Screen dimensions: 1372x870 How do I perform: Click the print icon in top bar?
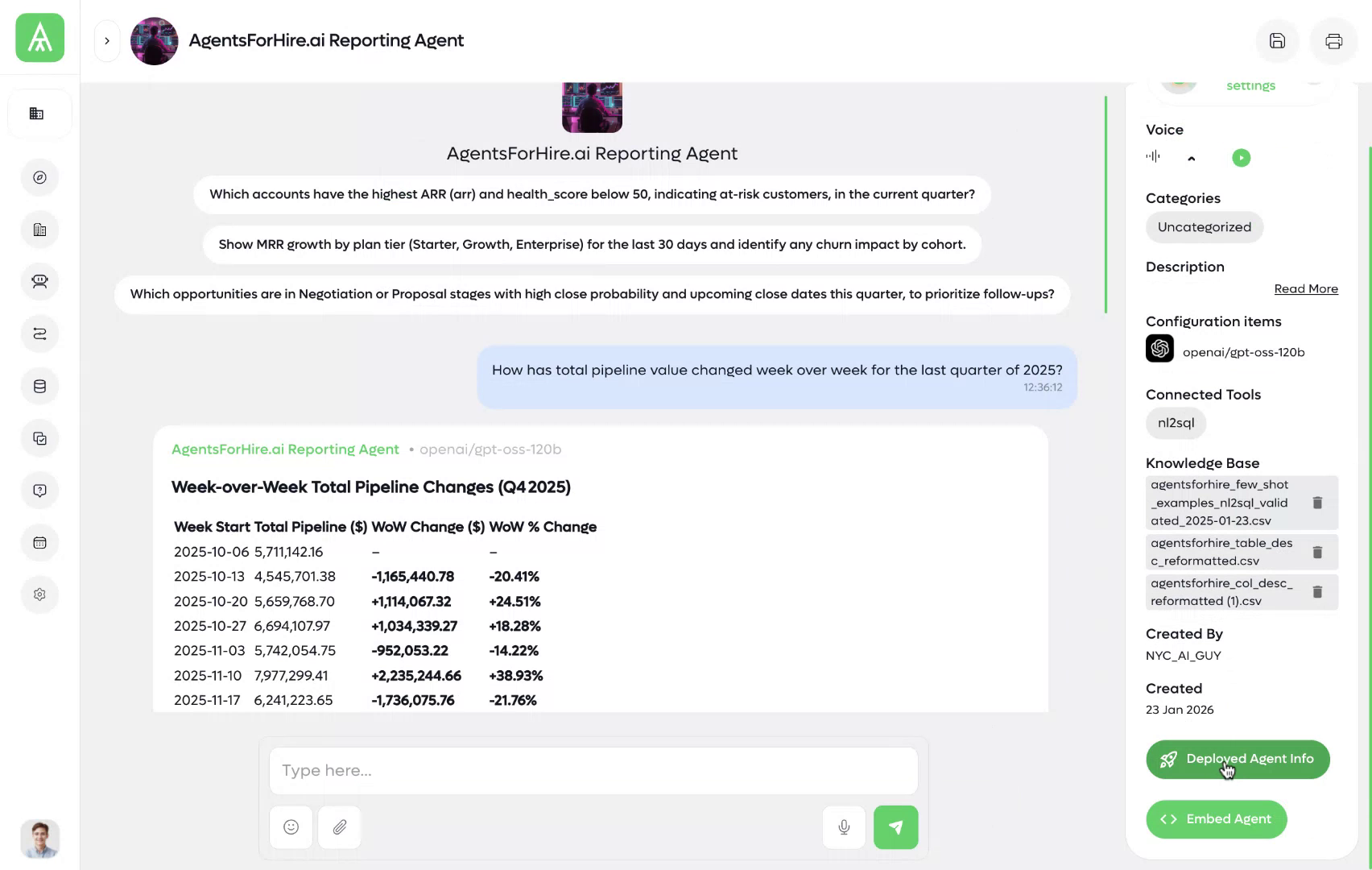(x=1333, y=41)
